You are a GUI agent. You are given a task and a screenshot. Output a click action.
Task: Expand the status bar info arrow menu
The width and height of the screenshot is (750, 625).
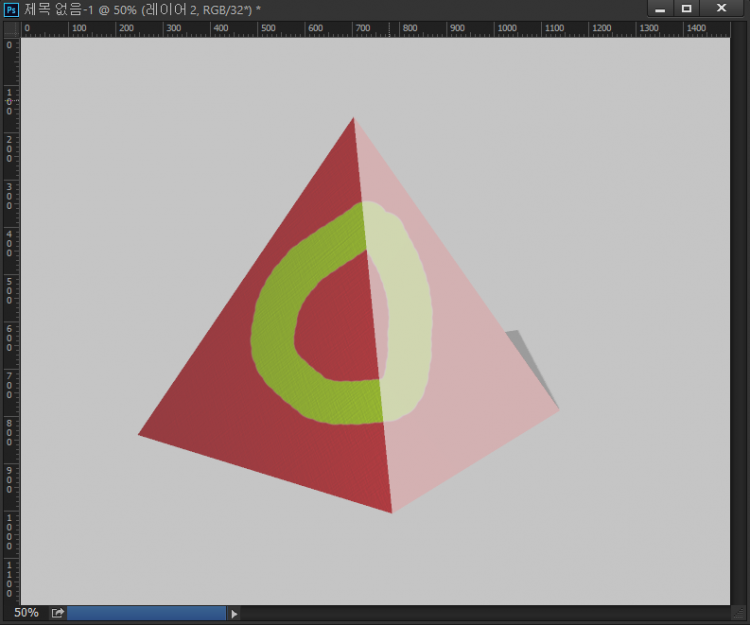tap(235, 613)
